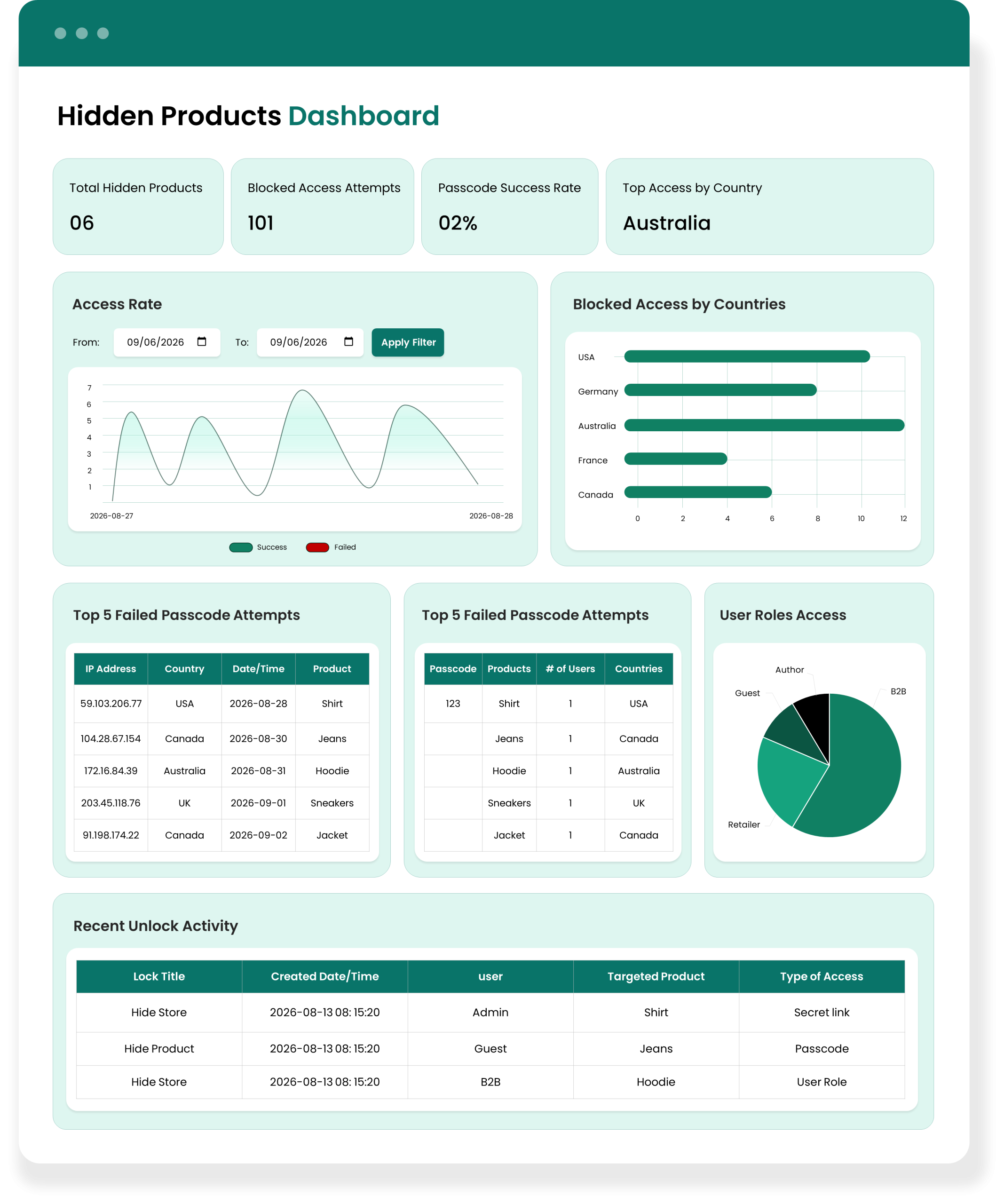Image resolution: width=1004 pixels, height=1204 pixels.
Task: Toggle the Success legend swatch
Action: tap(241, 547)
